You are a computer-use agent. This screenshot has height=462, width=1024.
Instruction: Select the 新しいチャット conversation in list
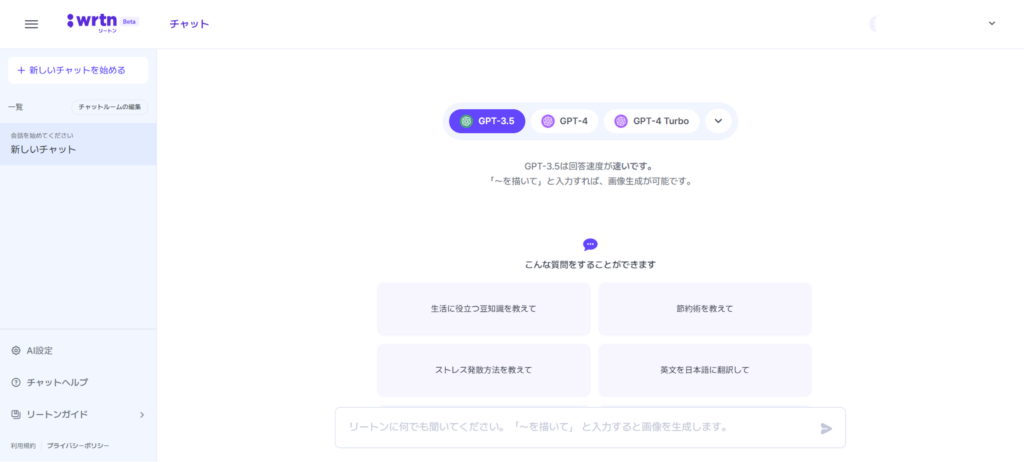coord(78,144)
